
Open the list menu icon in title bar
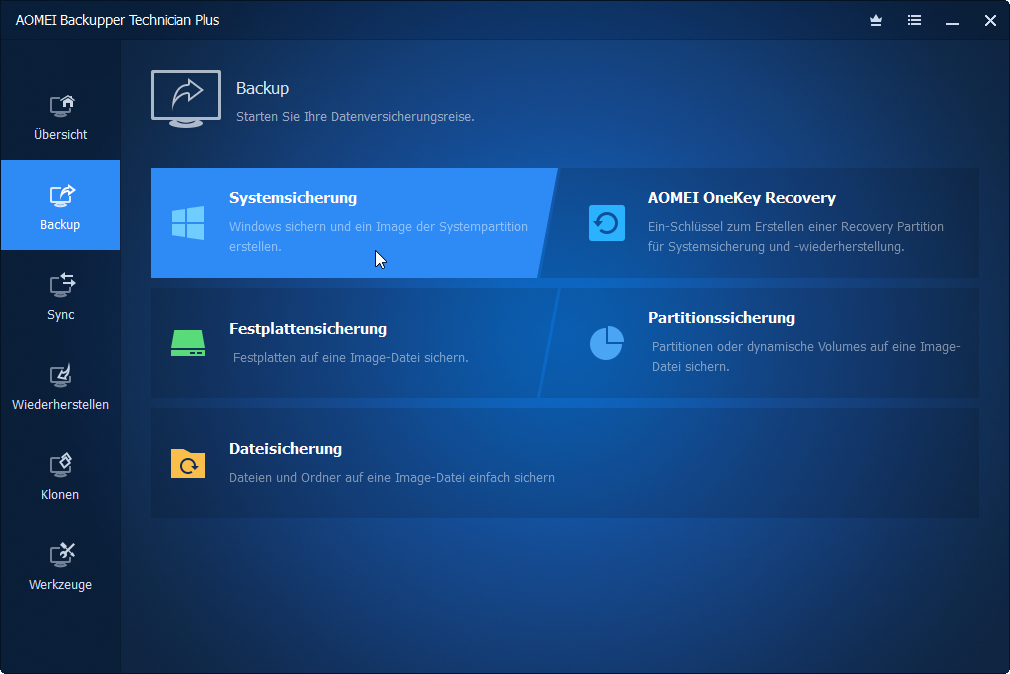coord(914,21)
